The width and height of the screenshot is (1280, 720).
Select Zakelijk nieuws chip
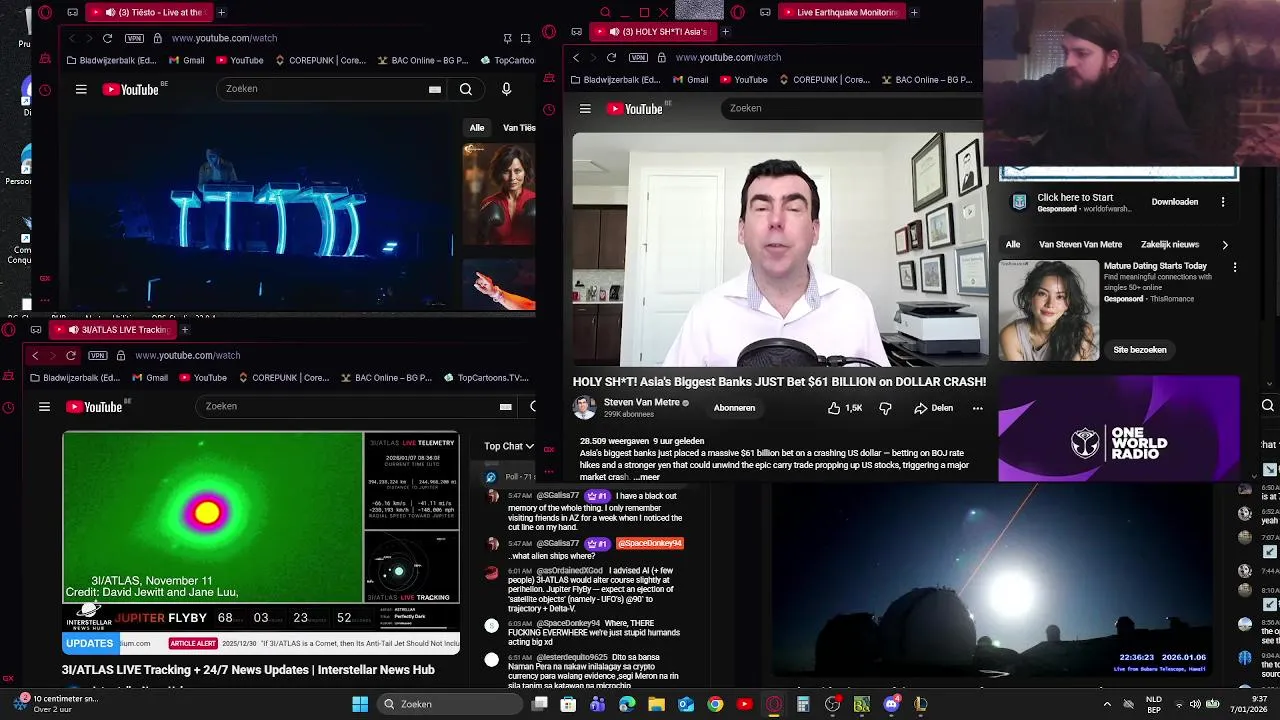[x=1169, y=244]
